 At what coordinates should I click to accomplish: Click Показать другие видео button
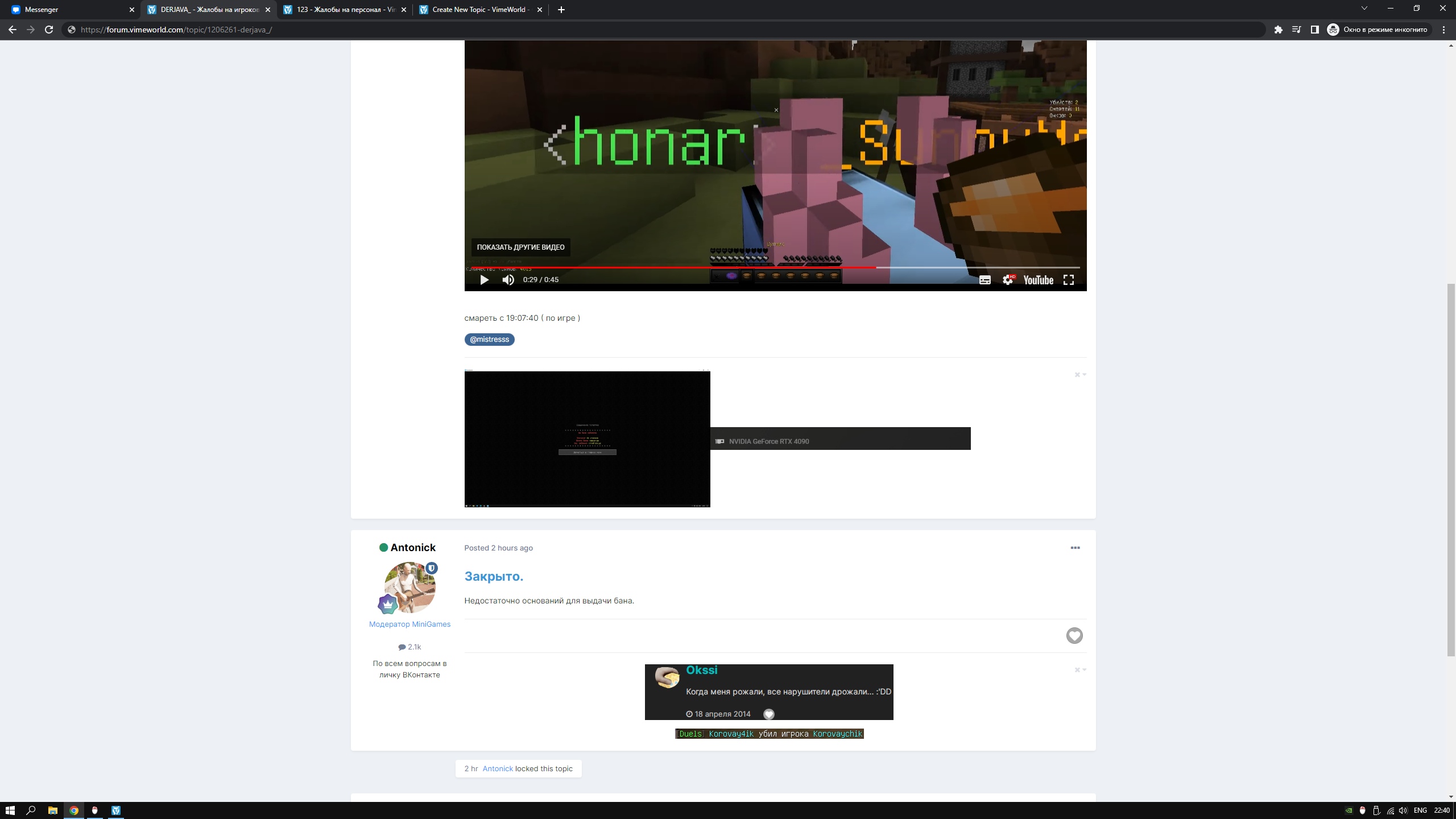tap(520, 247)
